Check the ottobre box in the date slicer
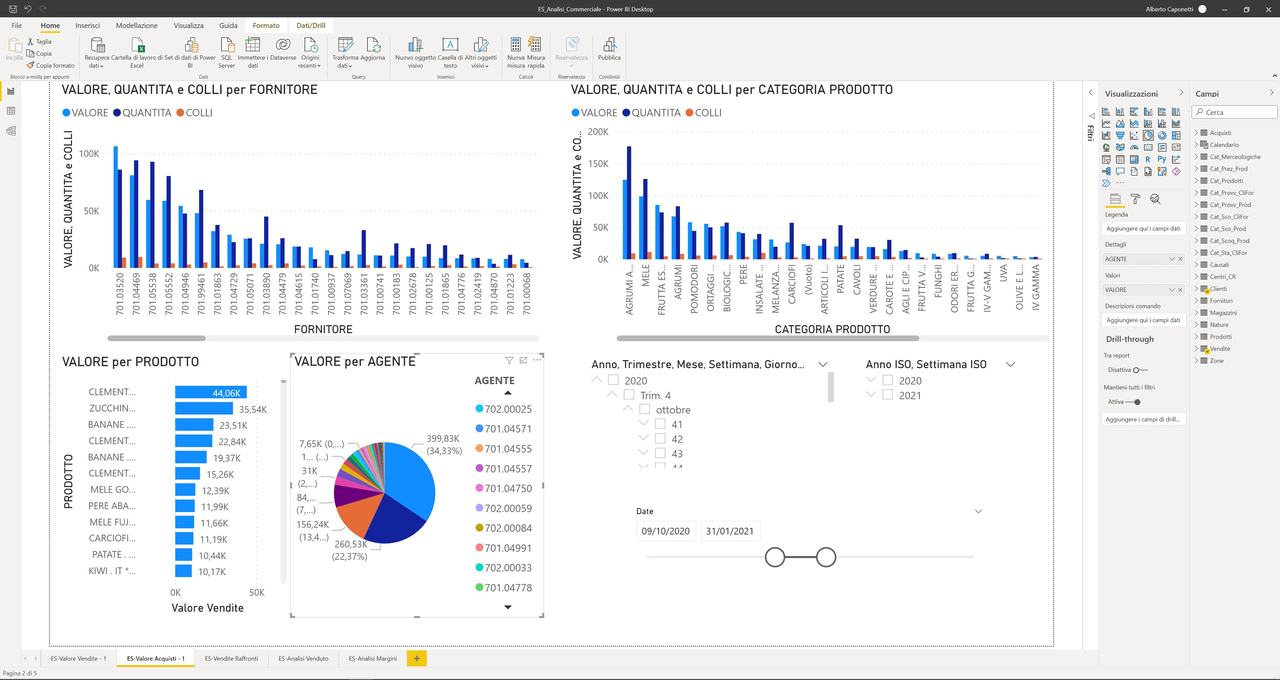 (645, 410)
